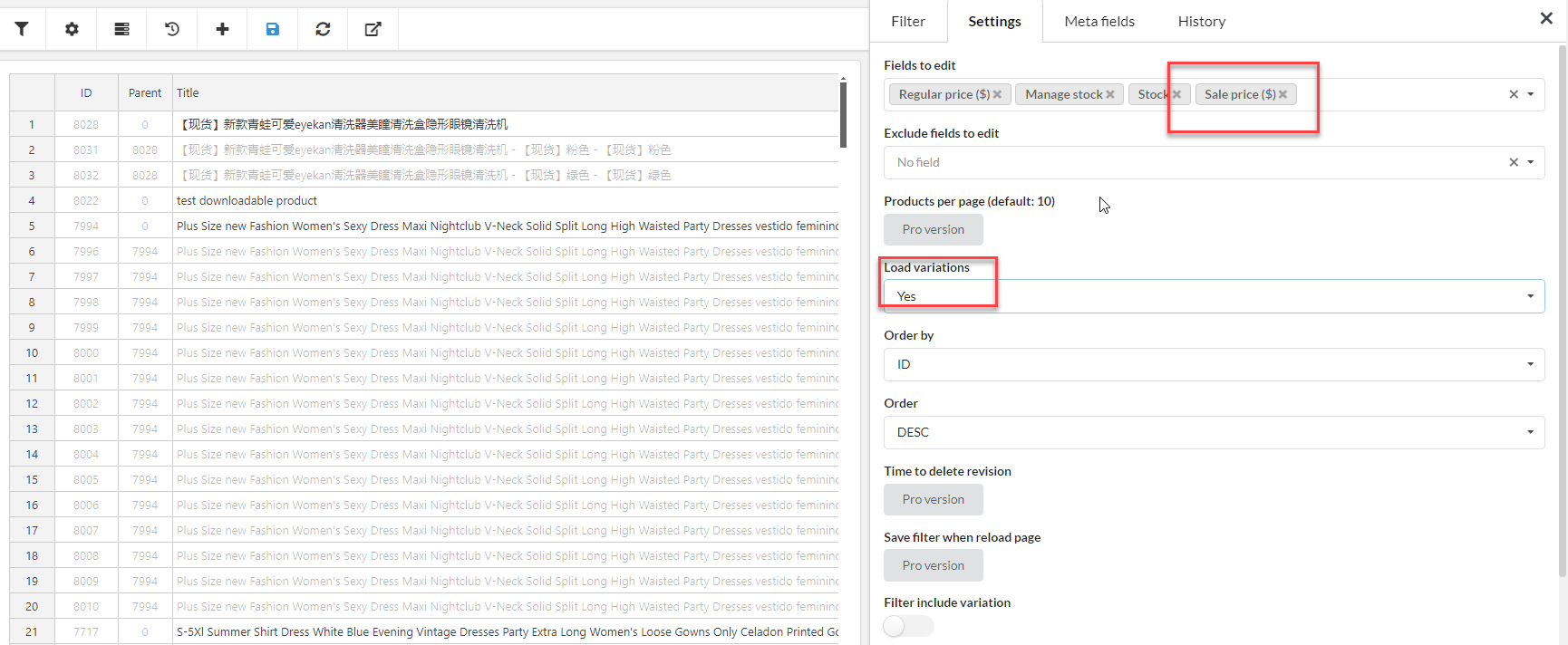Select the title cell in row 1
This screenshot has height=645, width=1568.
click(x=506, y=124)
